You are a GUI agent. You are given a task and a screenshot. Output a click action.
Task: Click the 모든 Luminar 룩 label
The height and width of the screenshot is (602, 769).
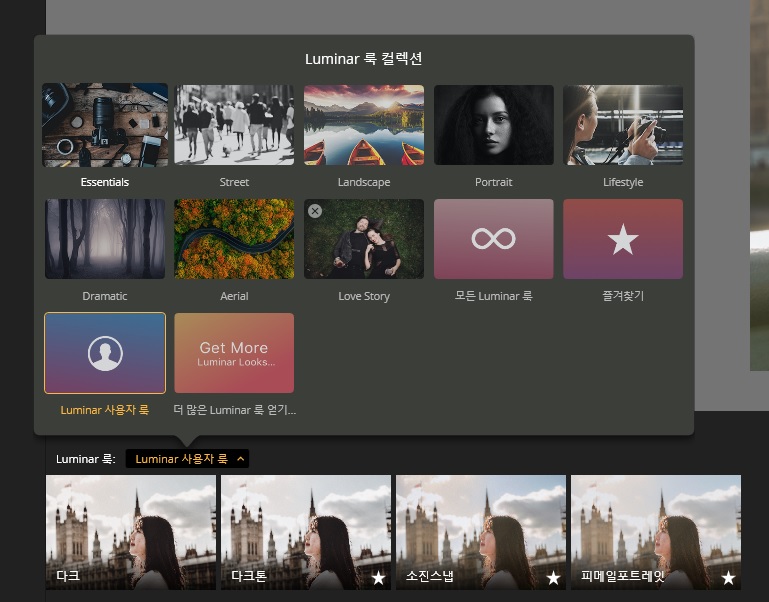click(x=493, y=296)
